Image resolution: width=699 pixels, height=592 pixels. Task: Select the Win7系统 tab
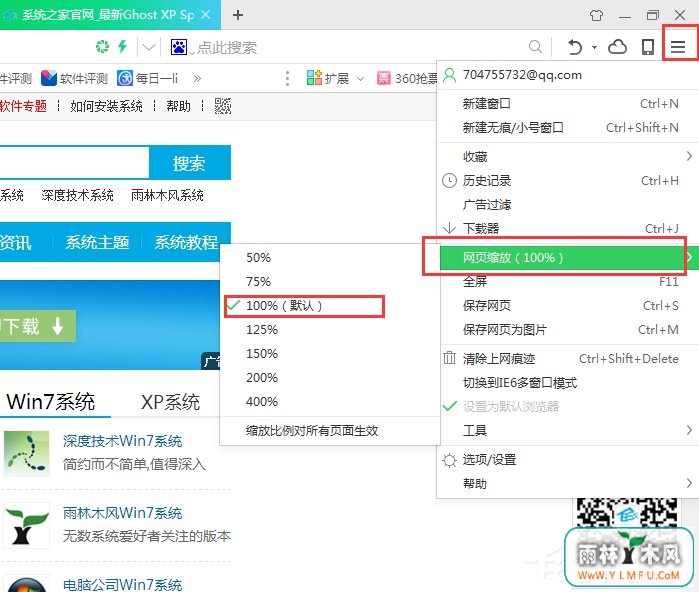tap(50, 402)
